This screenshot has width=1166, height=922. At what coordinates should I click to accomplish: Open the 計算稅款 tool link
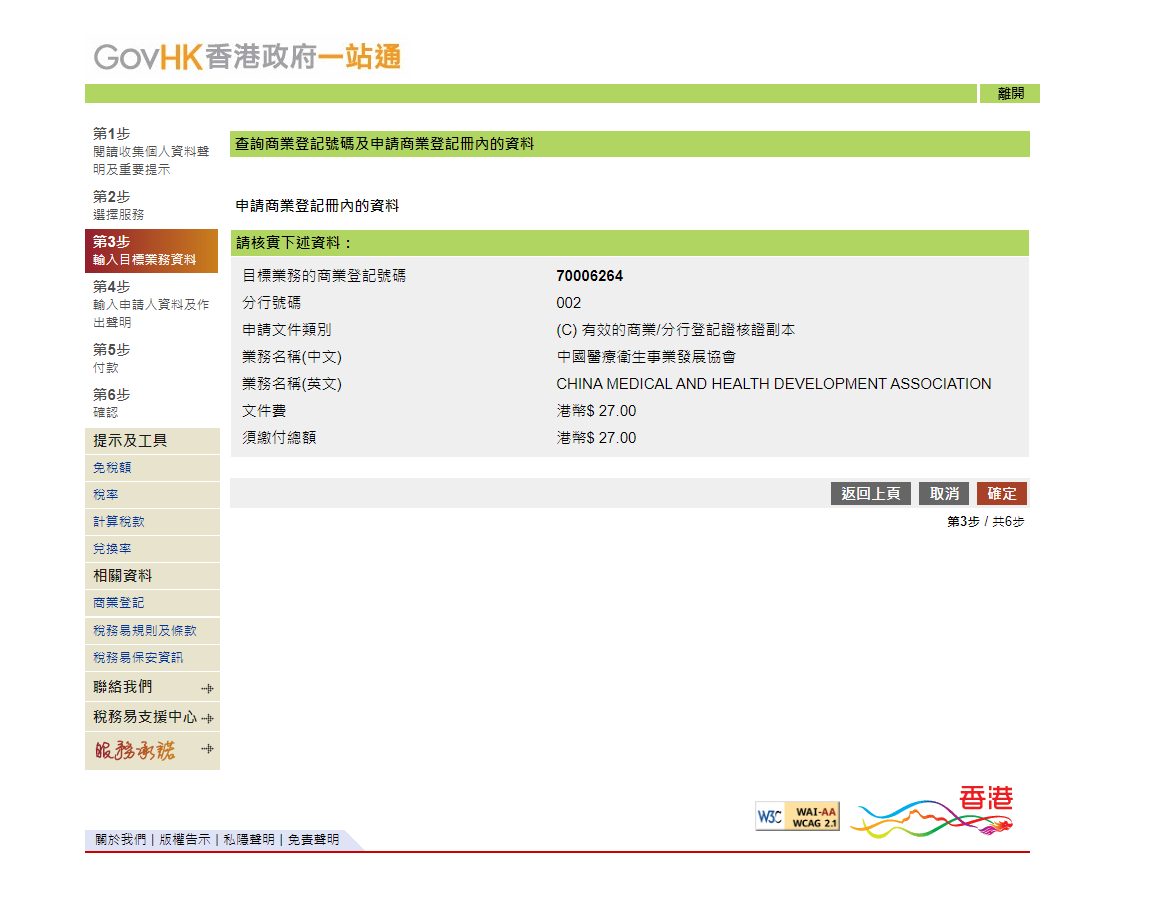tap(119, 522)
